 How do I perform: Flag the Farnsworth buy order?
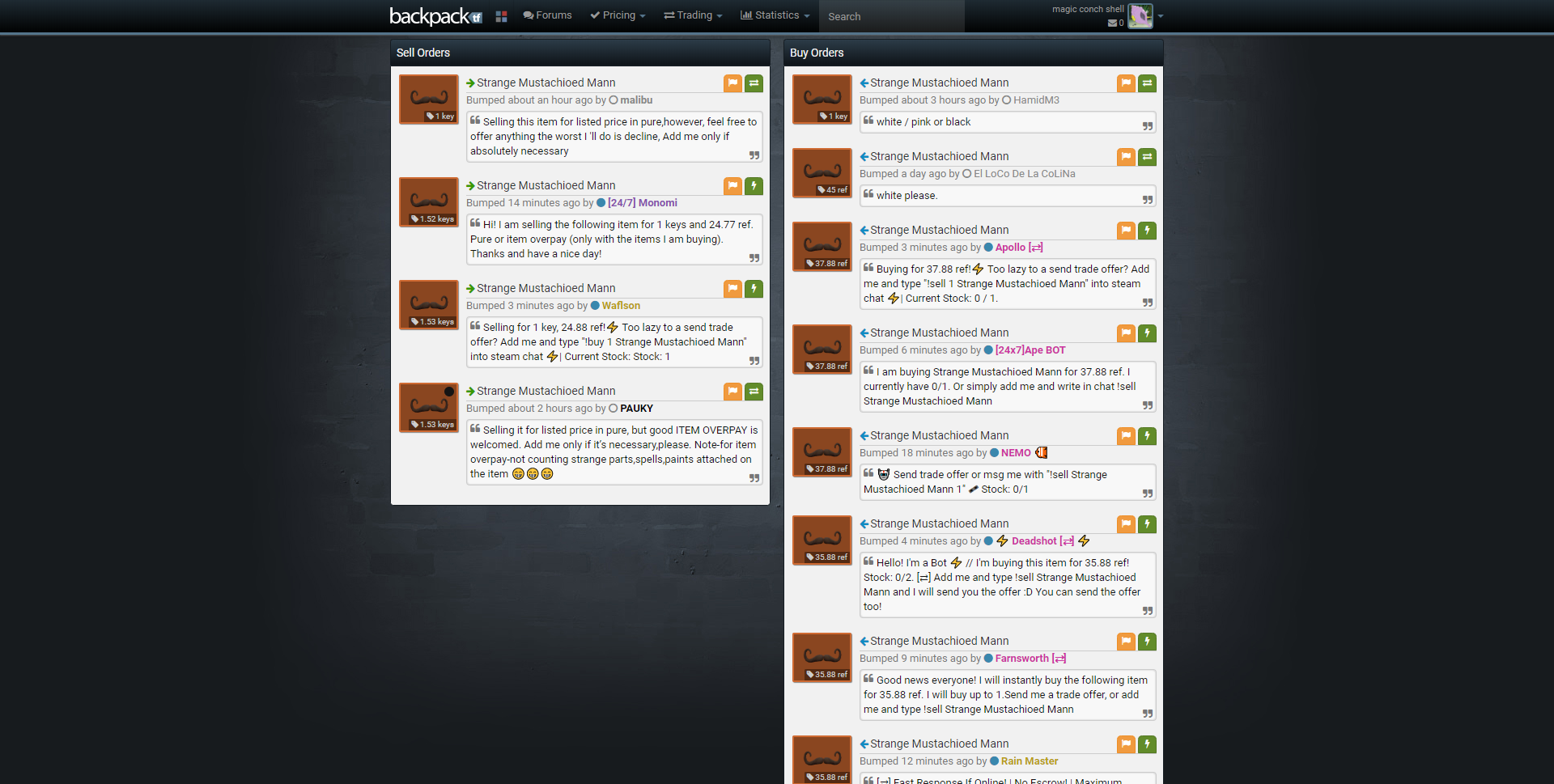(1126, 642)
